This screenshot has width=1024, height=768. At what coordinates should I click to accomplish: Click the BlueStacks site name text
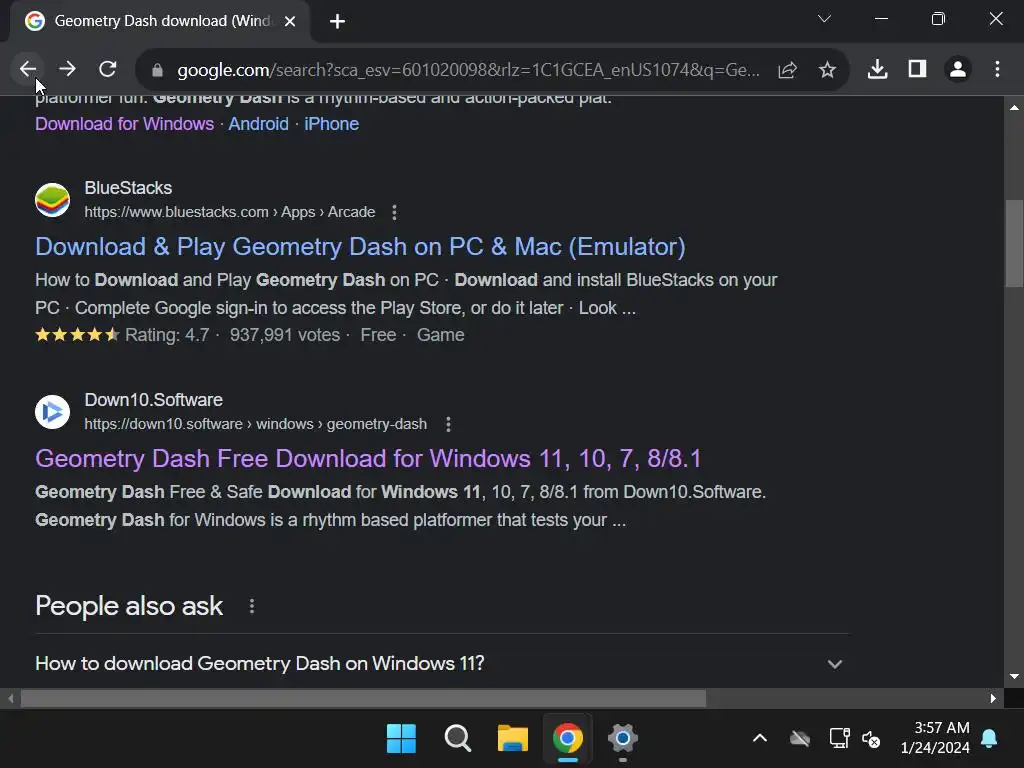click(x=128, y=188)
